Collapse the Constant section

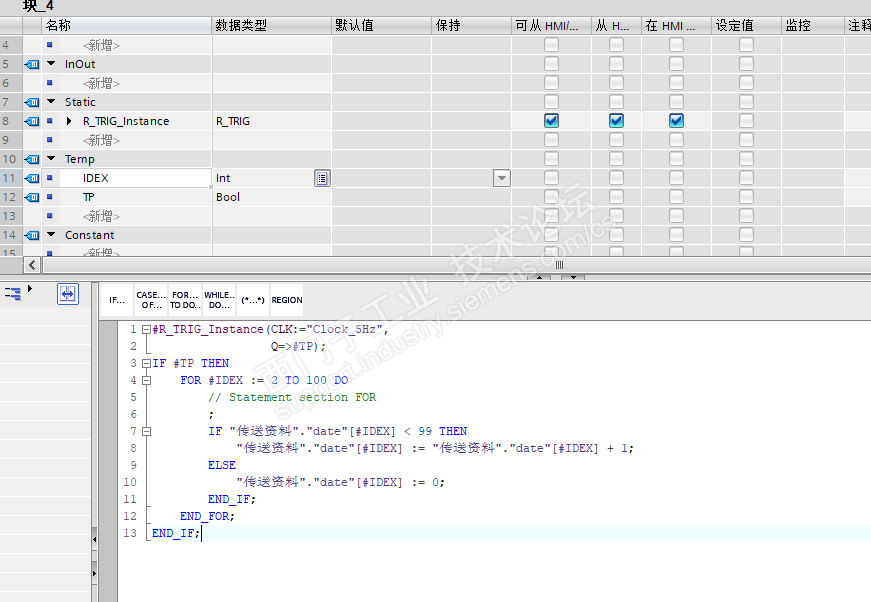click(51, 235)
